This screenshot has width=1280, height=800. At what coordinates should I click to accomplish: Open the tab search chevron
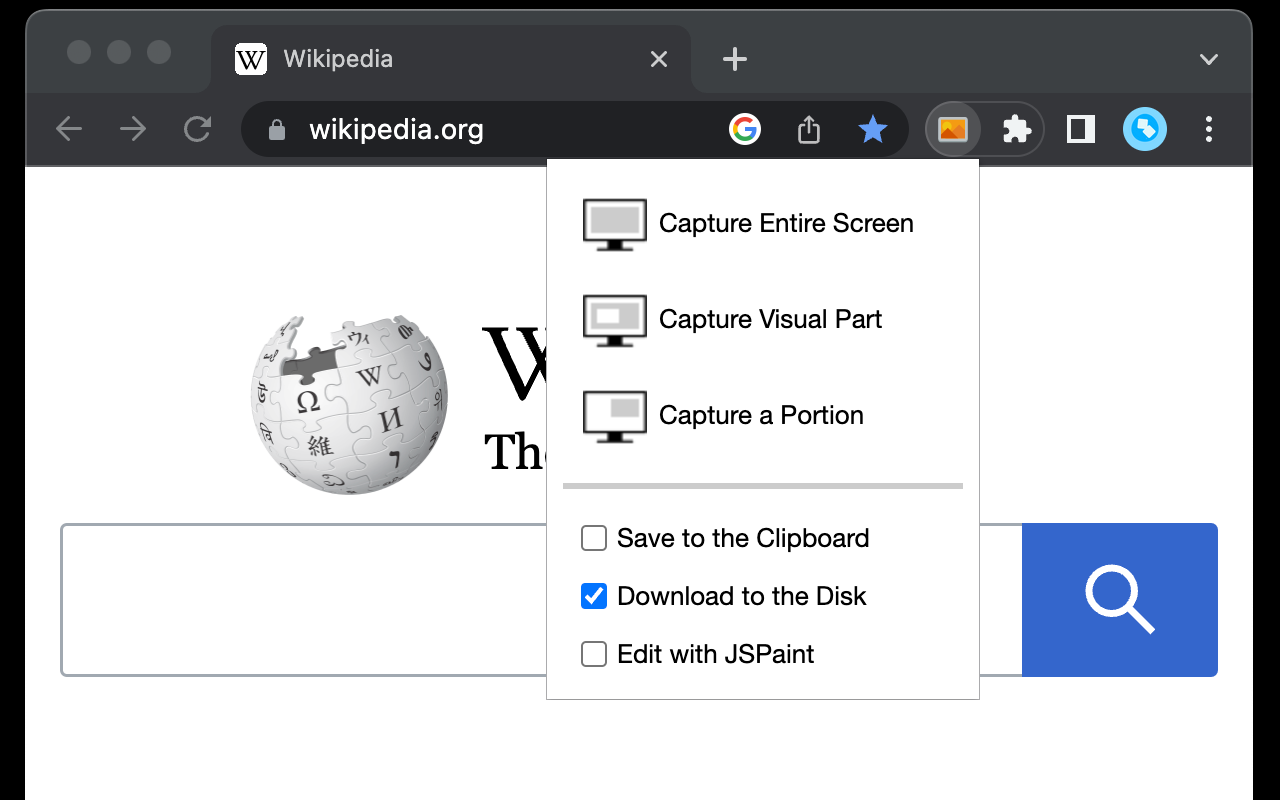click(1208, 58)
